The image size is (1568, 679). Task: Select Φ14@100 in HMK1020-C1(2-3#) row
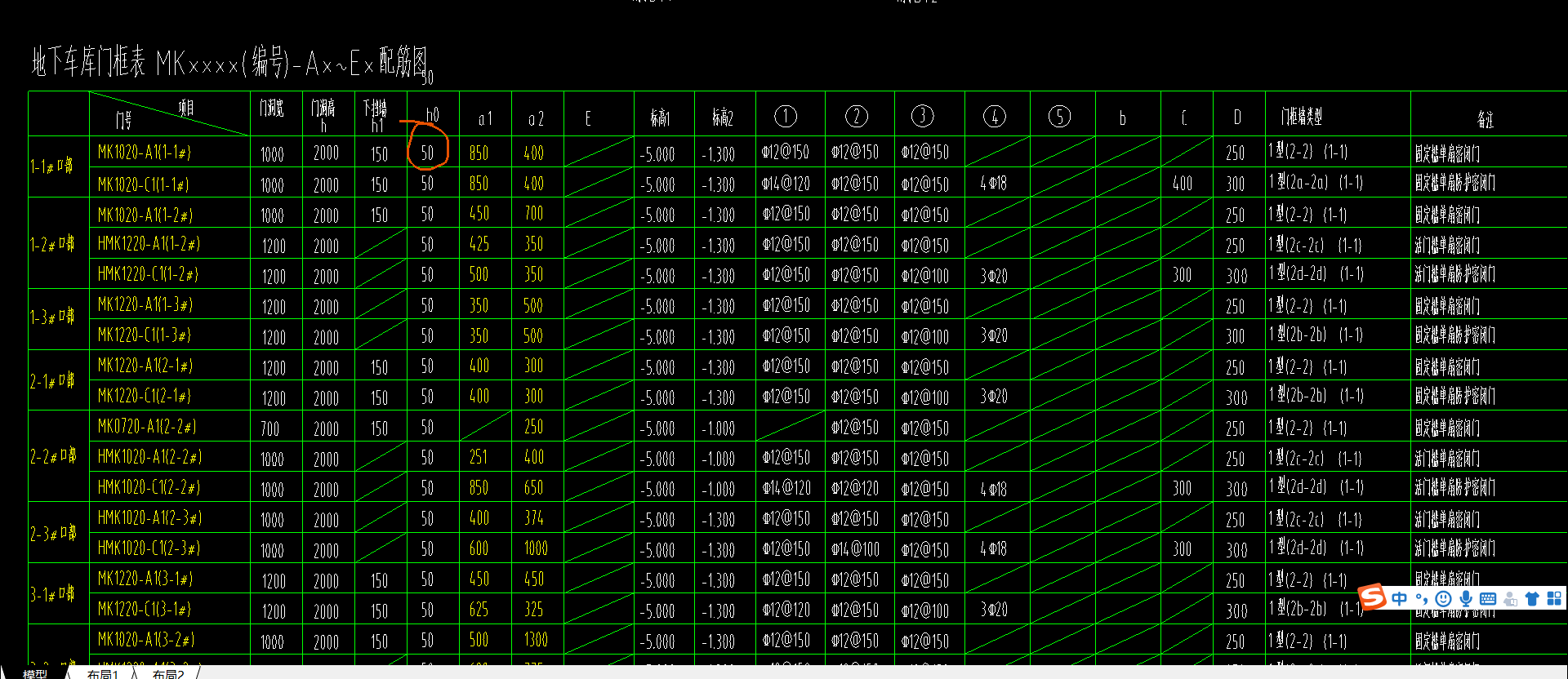tap(855, 550)
